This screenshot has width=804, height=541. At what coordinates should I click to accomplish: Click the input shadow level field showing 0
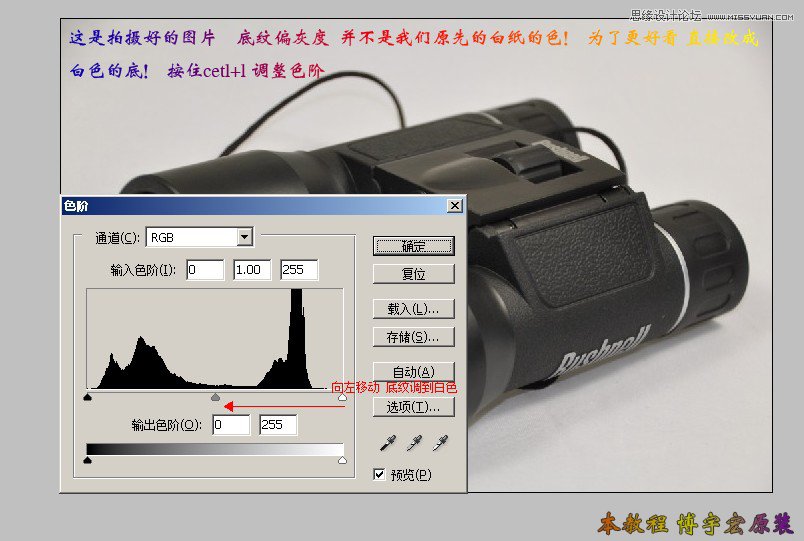click(205, 270)
